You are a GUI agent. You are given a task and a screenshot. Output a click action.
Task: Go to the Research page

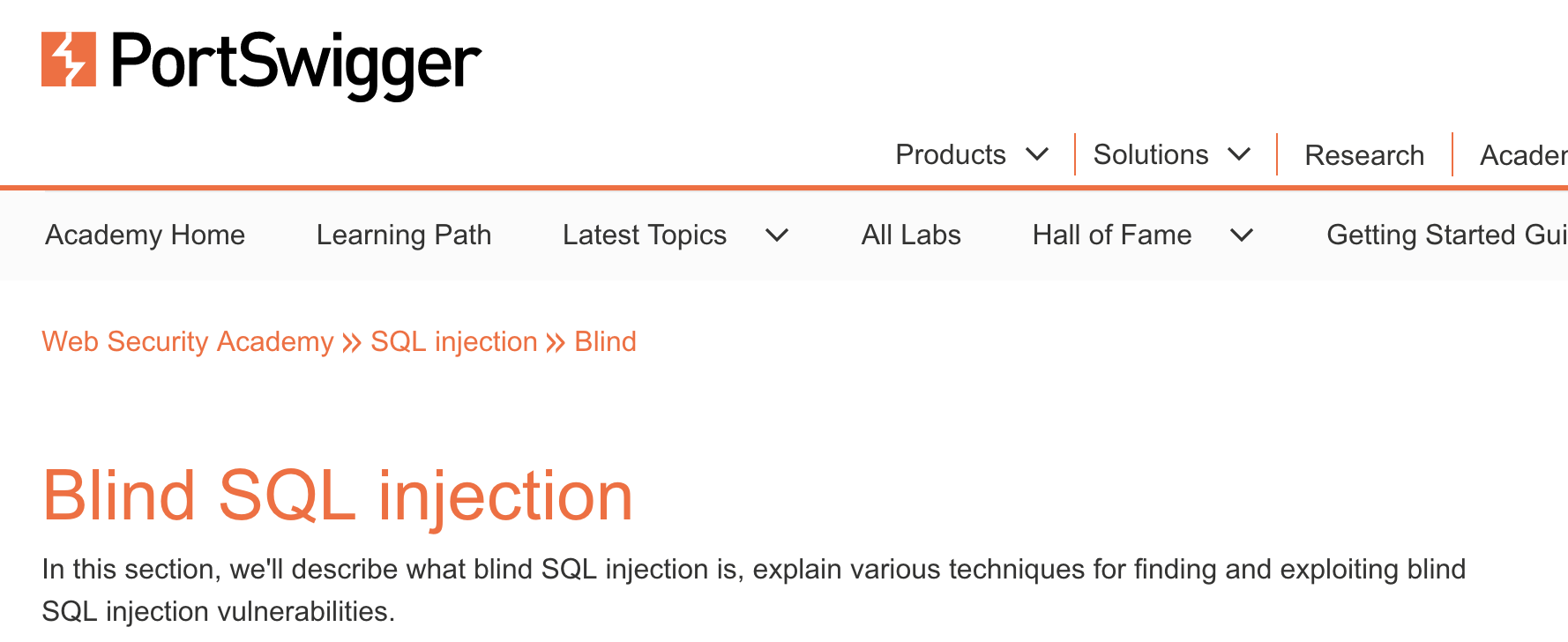pos(1363,155)
